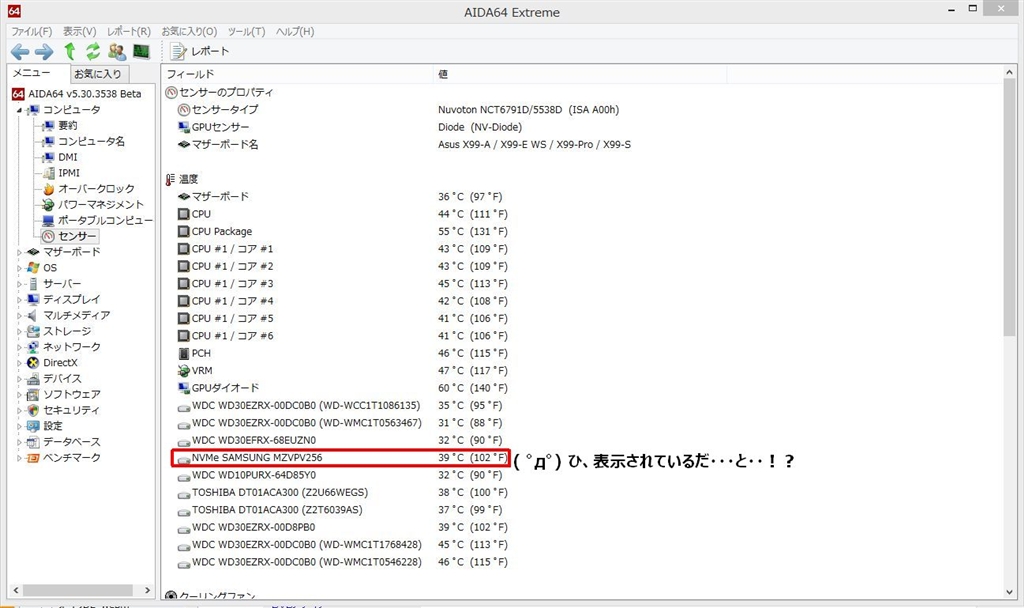1024x608 pixels.
Task: Click the データベース tree icon
Action: (x=33, y=442)
